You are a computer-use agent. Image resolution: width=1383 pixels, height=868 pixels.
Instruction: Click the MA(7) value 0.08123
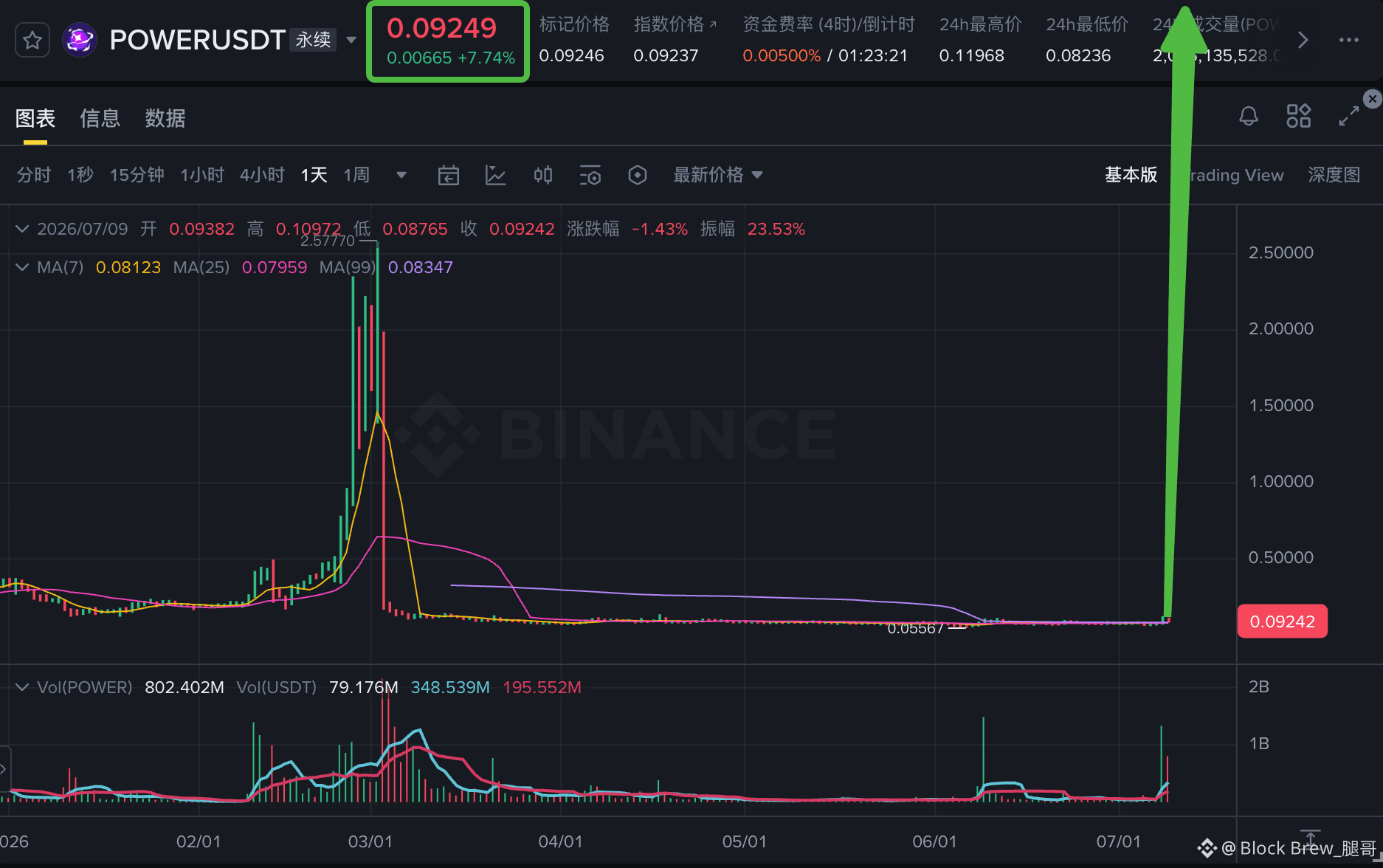(128, 267)
